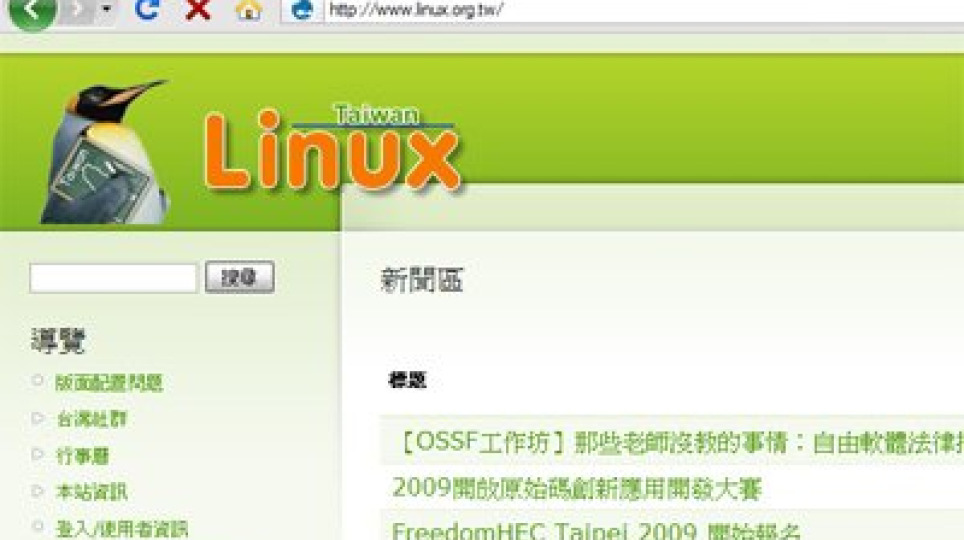Click the site favicon beside the address bar
The width and height of the screenshot is (964, 540).
[301, 10]
